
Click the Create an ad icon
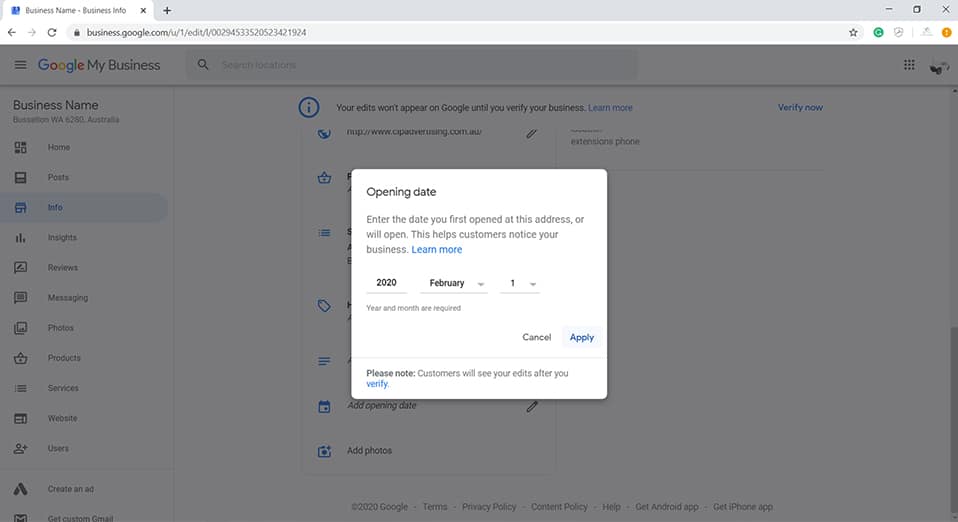(20, 489)
